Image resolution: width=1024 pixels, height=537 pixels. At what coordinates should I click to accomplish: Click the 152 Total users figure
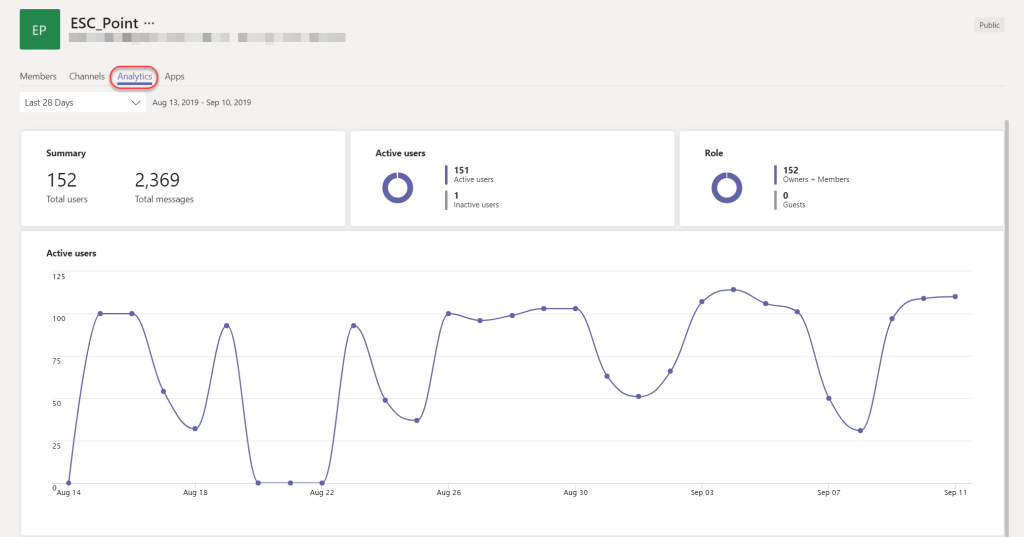[x=62, y=180]
